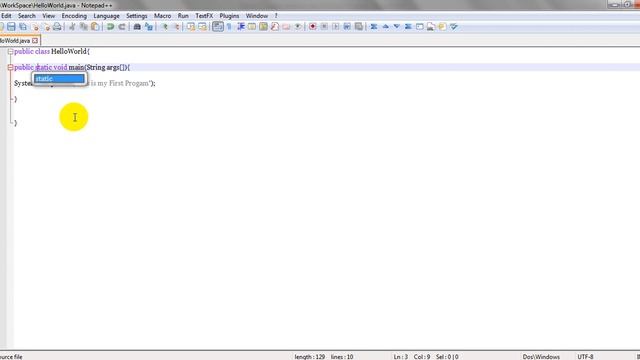Open the Window menu

pyautogui.click(x=257, y=16)
